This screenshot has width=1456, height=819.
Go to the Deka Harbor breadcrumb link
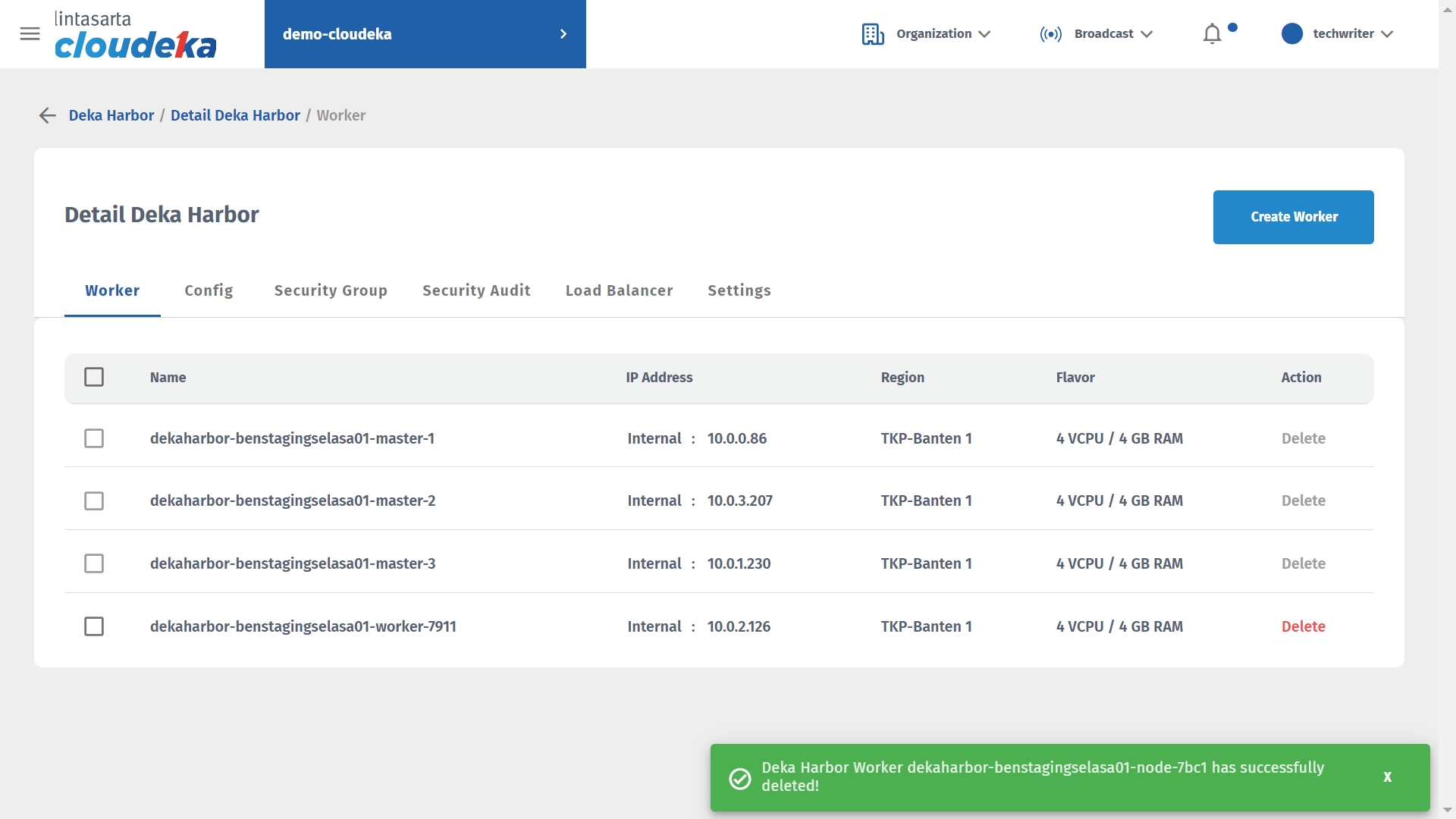coord(111,115)
